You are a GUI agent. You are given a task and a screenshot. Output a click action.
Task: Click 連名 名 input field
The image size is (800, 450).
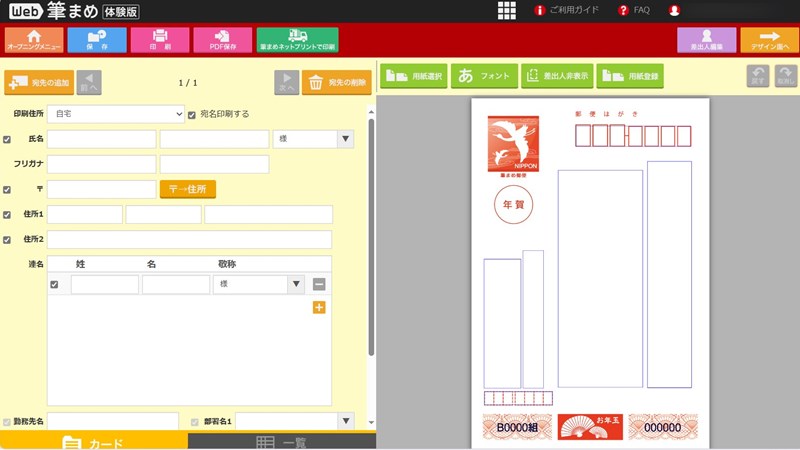(x=176, y=284)
